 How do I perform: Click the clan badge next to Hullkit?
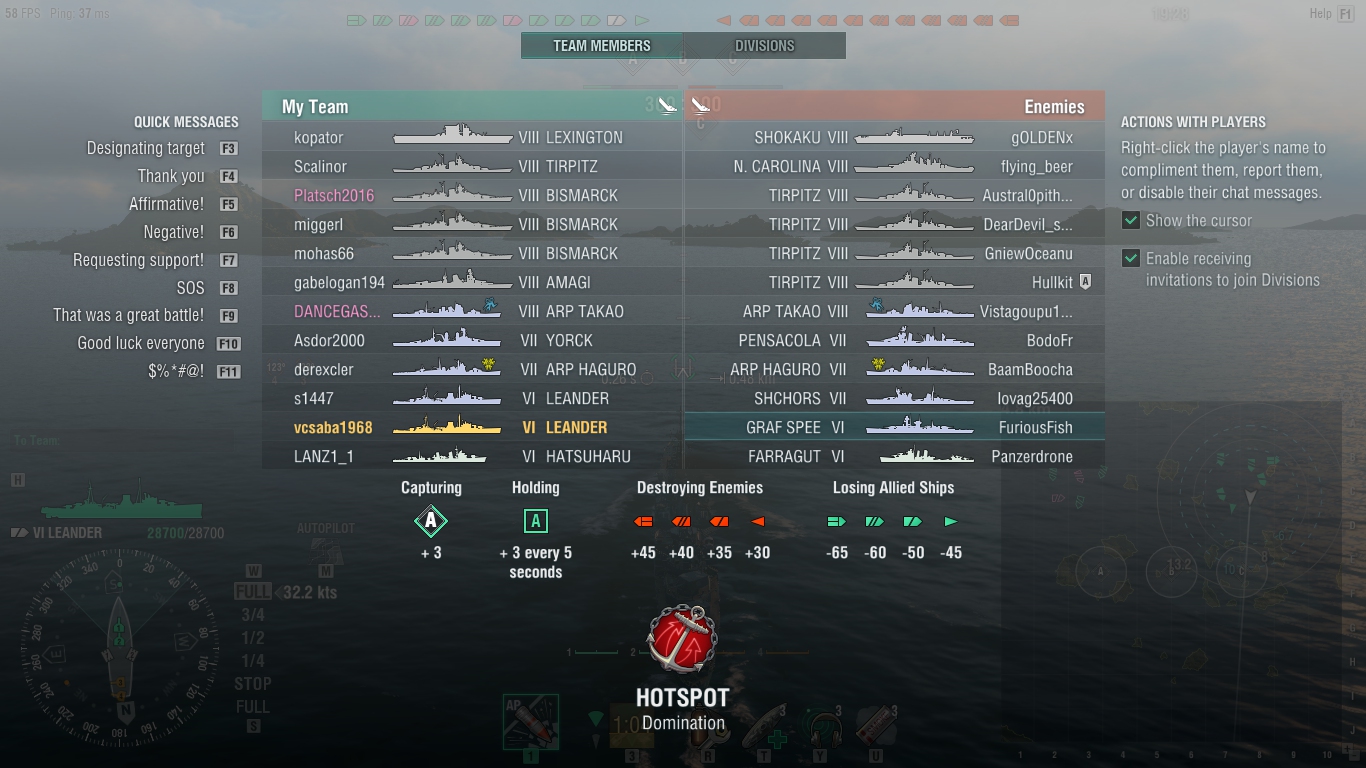coord(1086,283)
